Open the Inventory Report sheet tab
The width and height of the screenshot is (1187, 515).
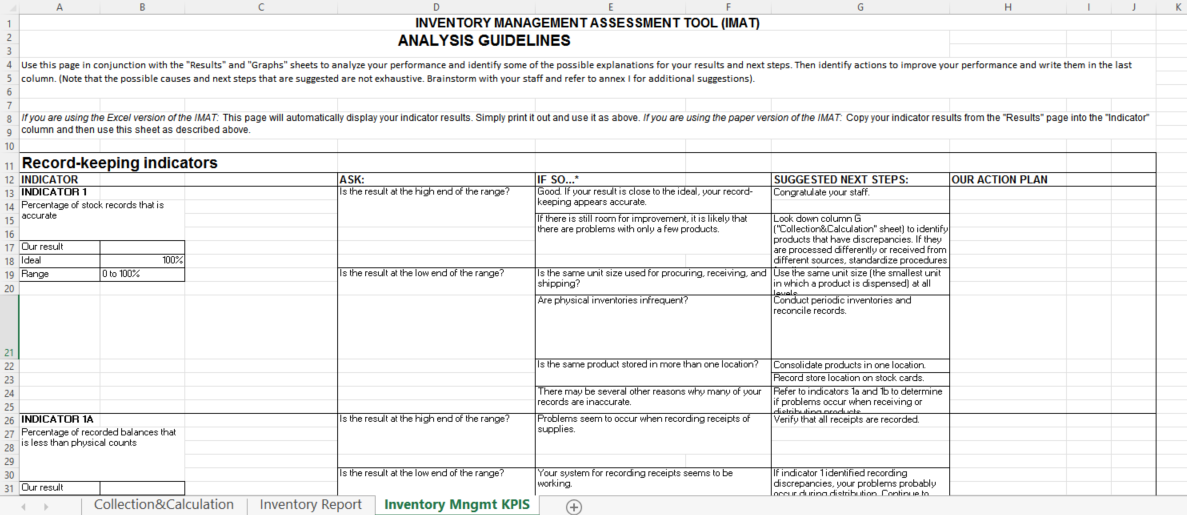310,504
